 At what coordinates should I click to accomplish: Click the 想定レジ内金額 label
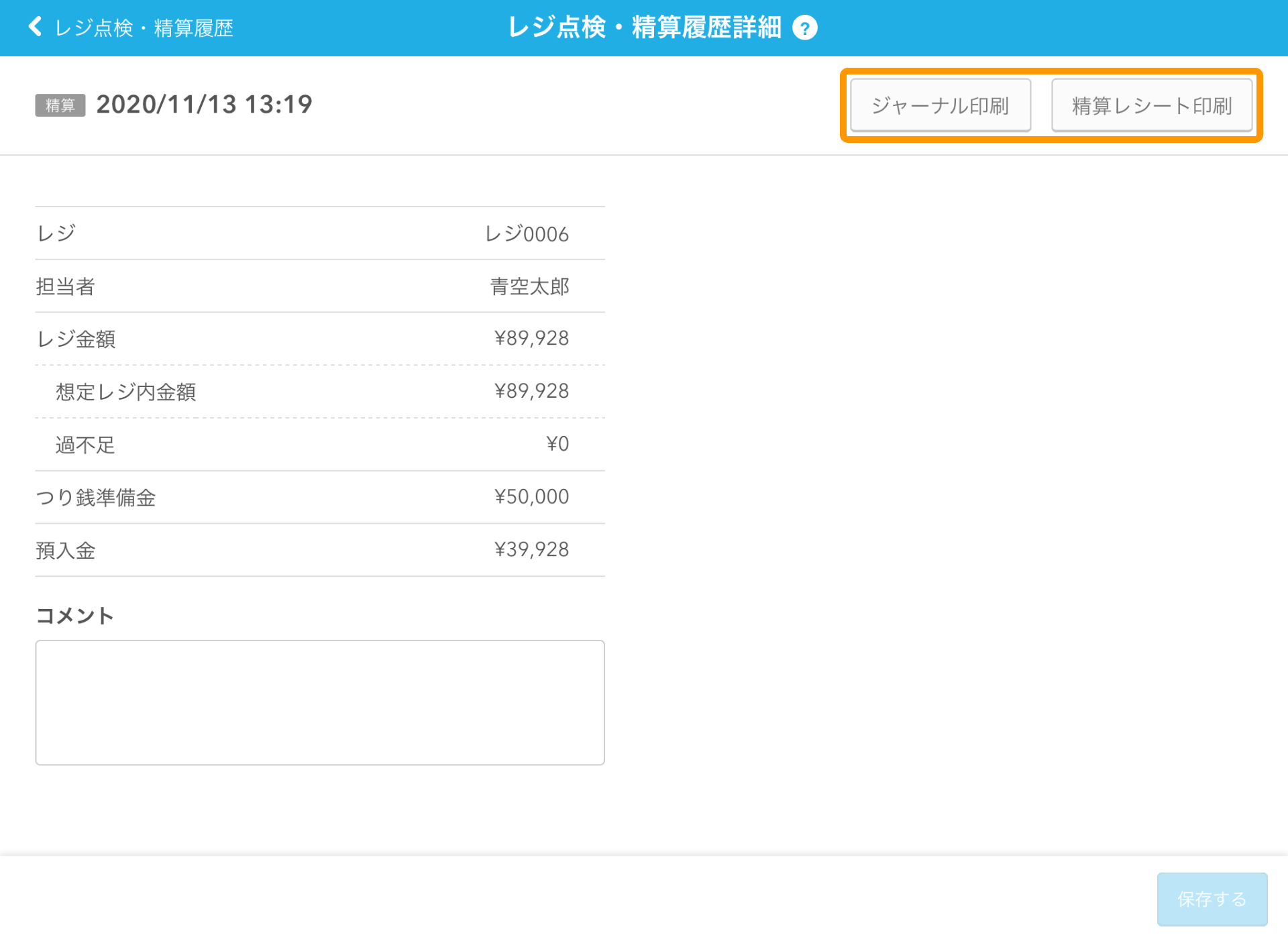[x=125, y=392]
